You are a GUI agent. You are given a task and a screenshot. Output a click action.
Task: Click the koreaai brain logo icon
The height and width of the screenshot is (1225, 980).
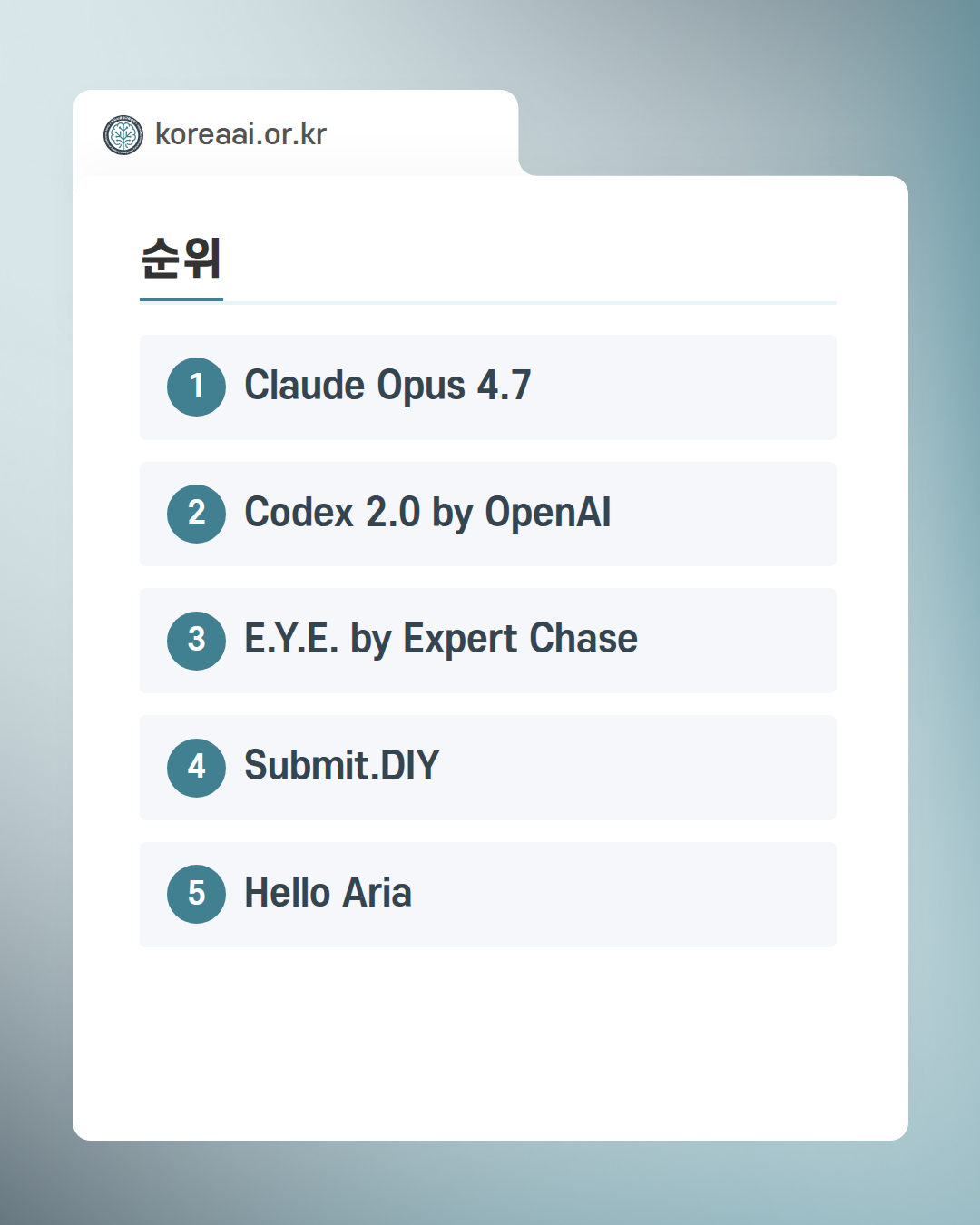(x=123, y=134)
